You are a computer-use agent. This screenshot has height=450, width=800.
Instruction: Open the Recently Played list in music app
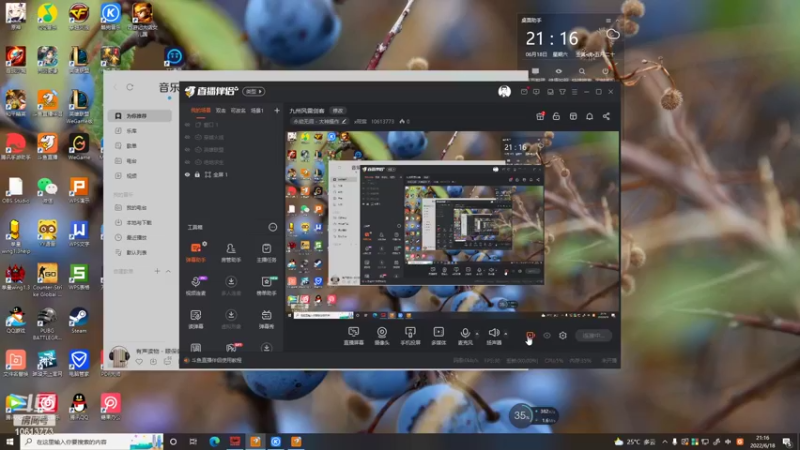[x=137, y=237]
